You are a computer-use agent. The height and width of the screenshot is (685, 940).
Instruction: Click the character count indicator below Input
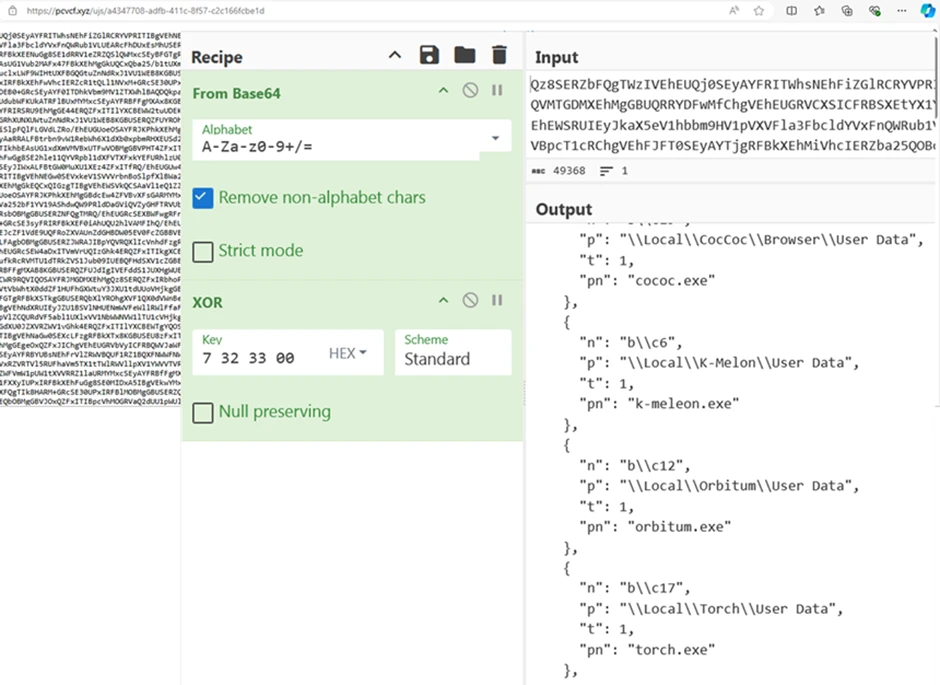click(x=557, y=171)
